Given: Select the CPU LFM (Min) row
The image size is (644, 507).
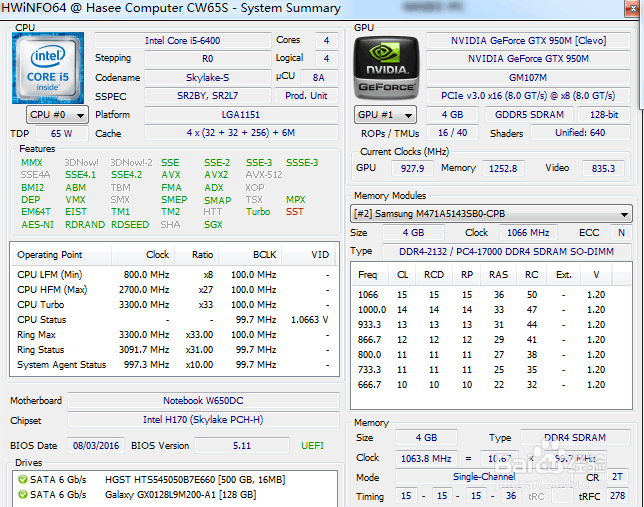Looking at the screenshot, I should point(173,274).
